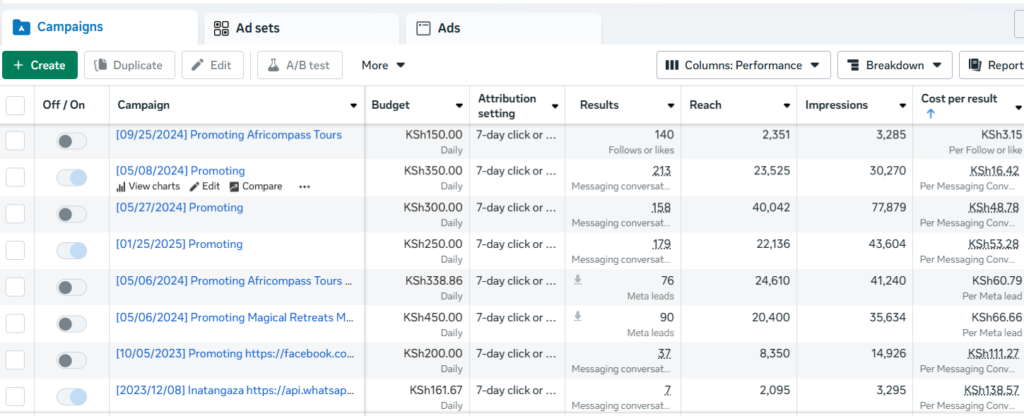1024x416 pixels.
Task: Open the Columns: Performance dropdown
Action: 743,65
